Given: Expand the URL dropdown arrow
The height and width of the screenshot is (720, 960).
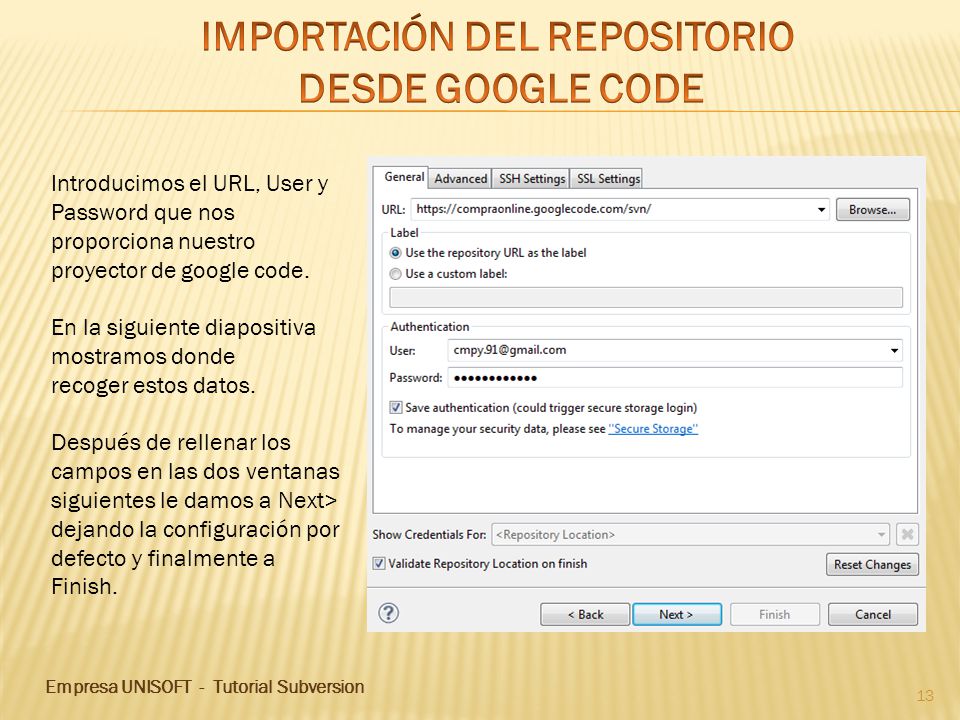Looking at the screenshot, I should [x=821, y=210].
